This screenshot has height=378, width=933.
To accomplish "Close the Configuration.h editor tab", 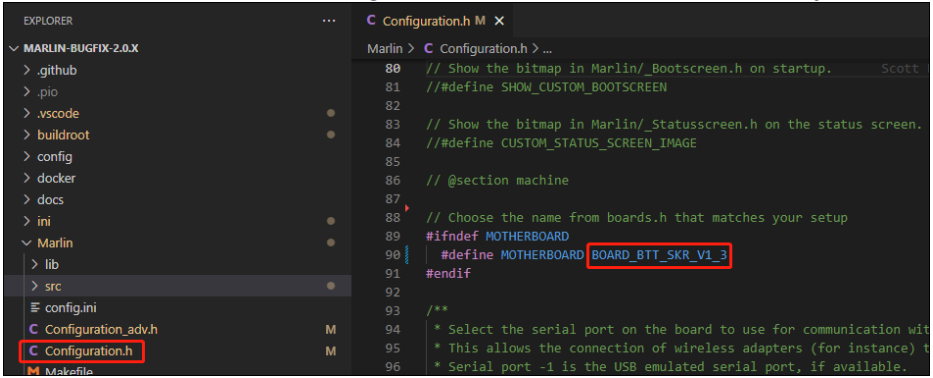I will [499, 21].
